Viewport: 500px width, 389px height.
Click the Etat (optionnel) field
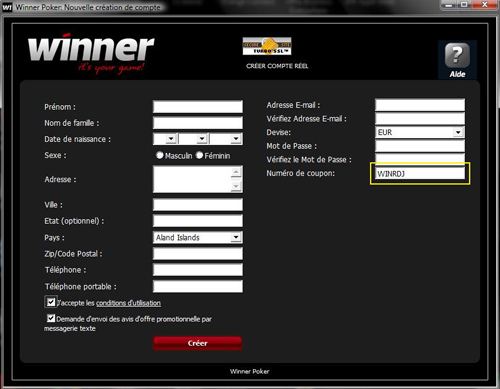pyautogui.click(x=198, y=221)
